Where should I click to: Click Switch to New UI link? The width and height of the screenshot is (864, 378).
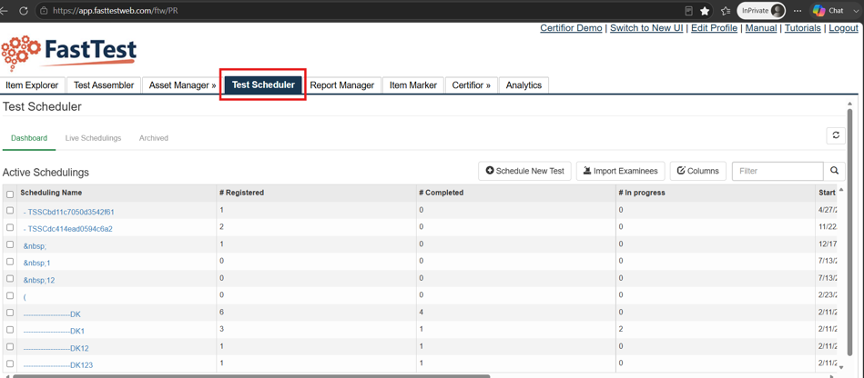pyautogui.click(x=646, y=28)
